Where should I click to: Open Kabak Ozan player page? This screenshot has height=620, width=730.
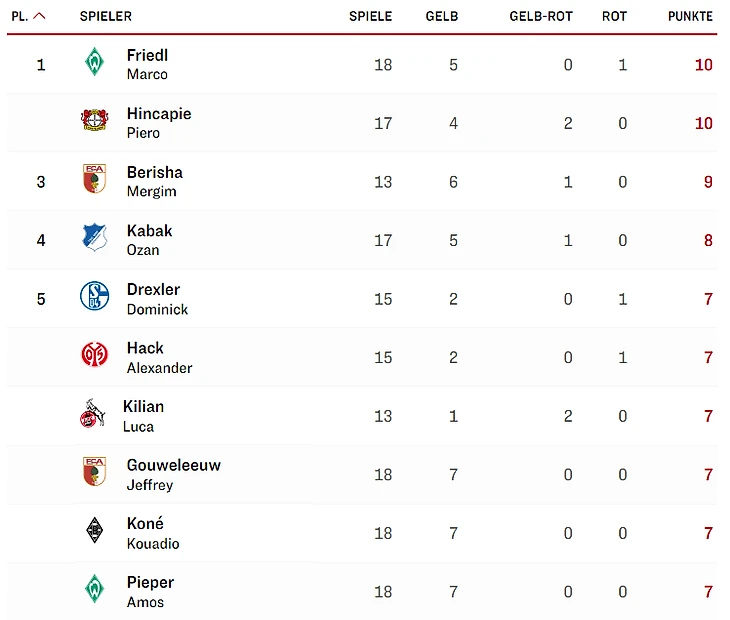[x=149, y=239]
